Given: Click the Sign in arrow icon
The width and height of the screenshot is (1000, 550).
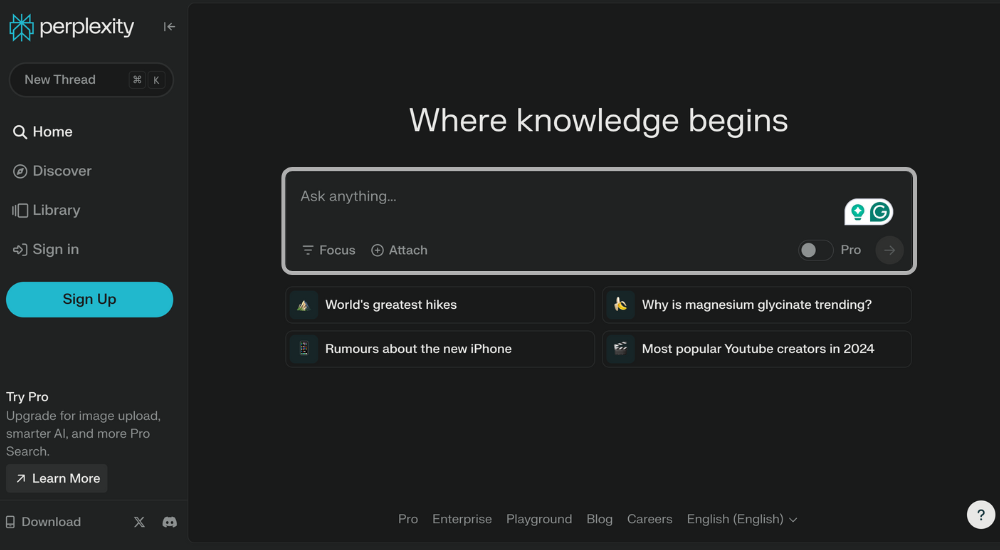Looking at the screenshot, I should [20, 249].
